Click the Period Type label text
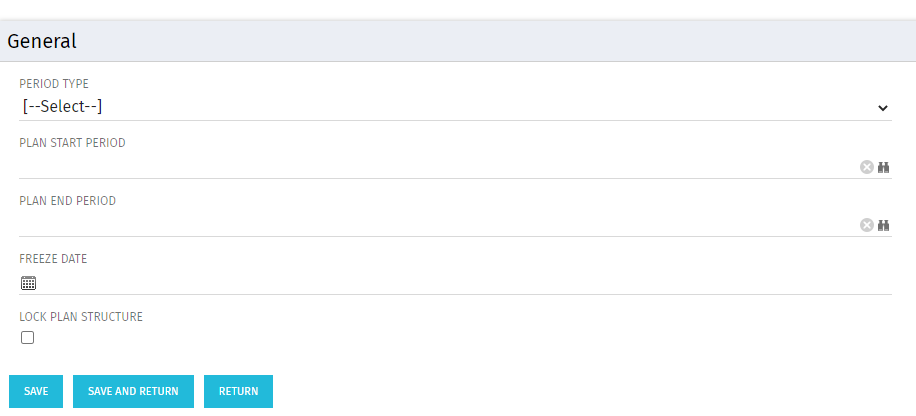916x416 pixels. 54,84
